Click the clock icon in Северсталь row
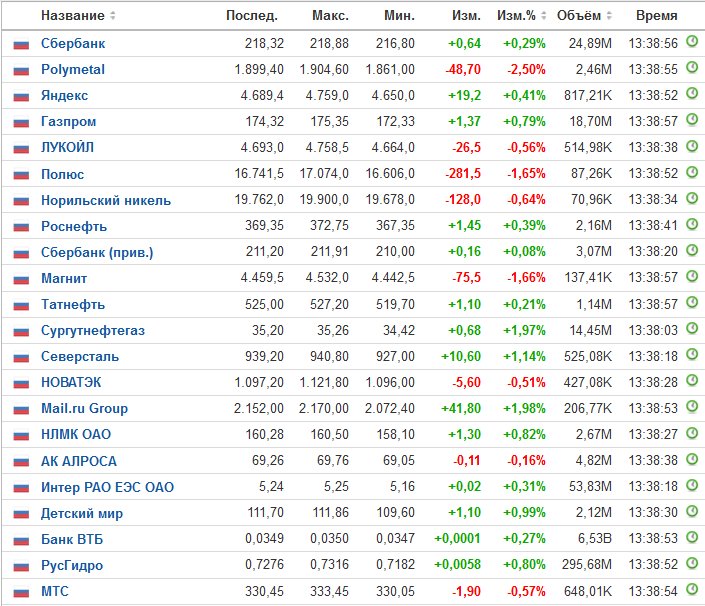Image resolution: width=705 pixels, height=606 pixels. 692,355
